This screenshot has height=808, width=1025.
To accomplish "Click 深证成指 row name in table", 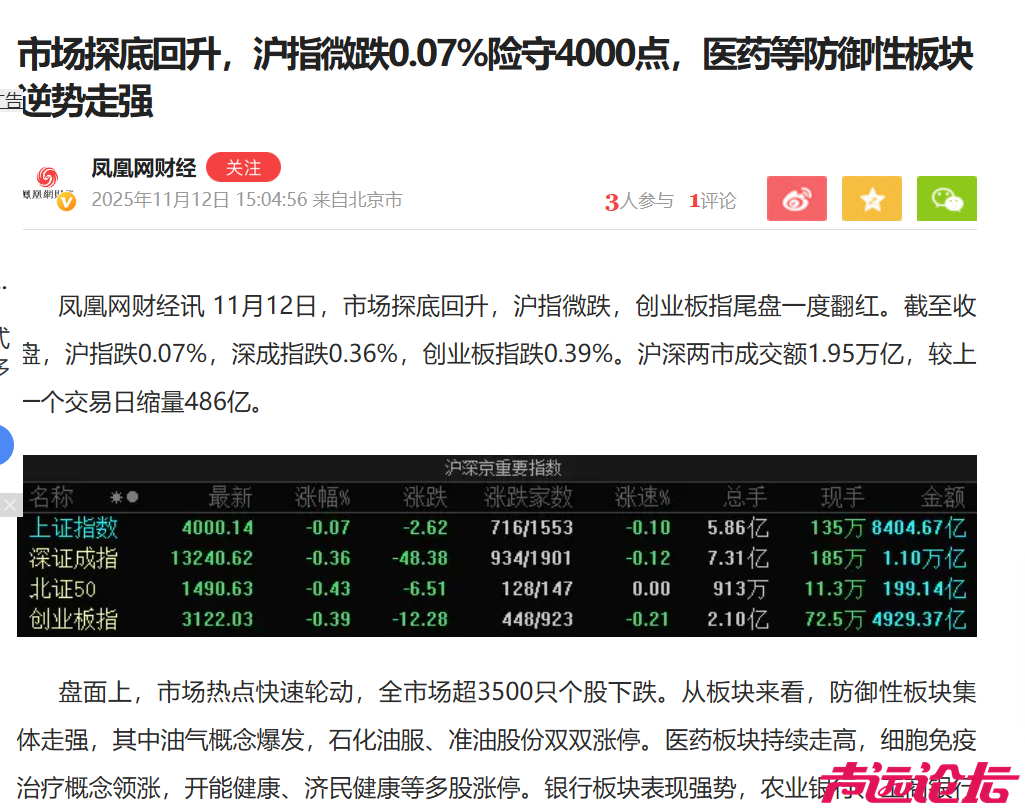I will click(x=73, y=558).
